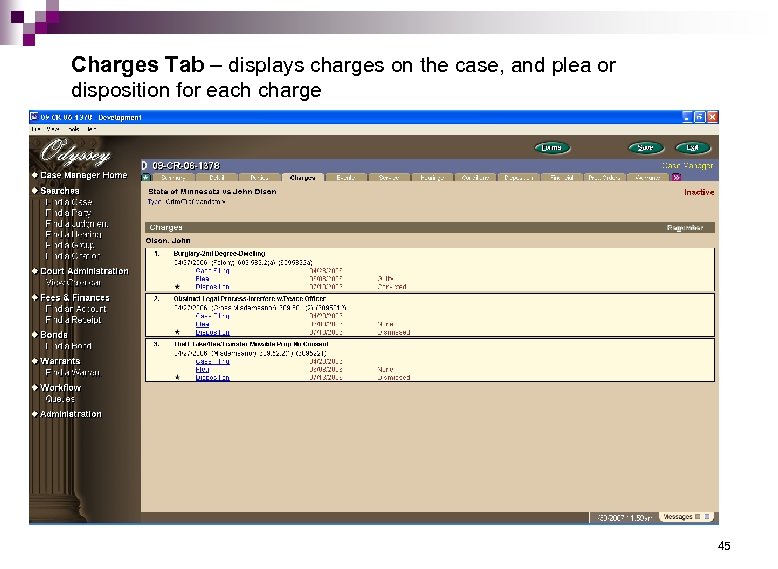
Task: Click the green Exit button
Action: click(693, 148)
